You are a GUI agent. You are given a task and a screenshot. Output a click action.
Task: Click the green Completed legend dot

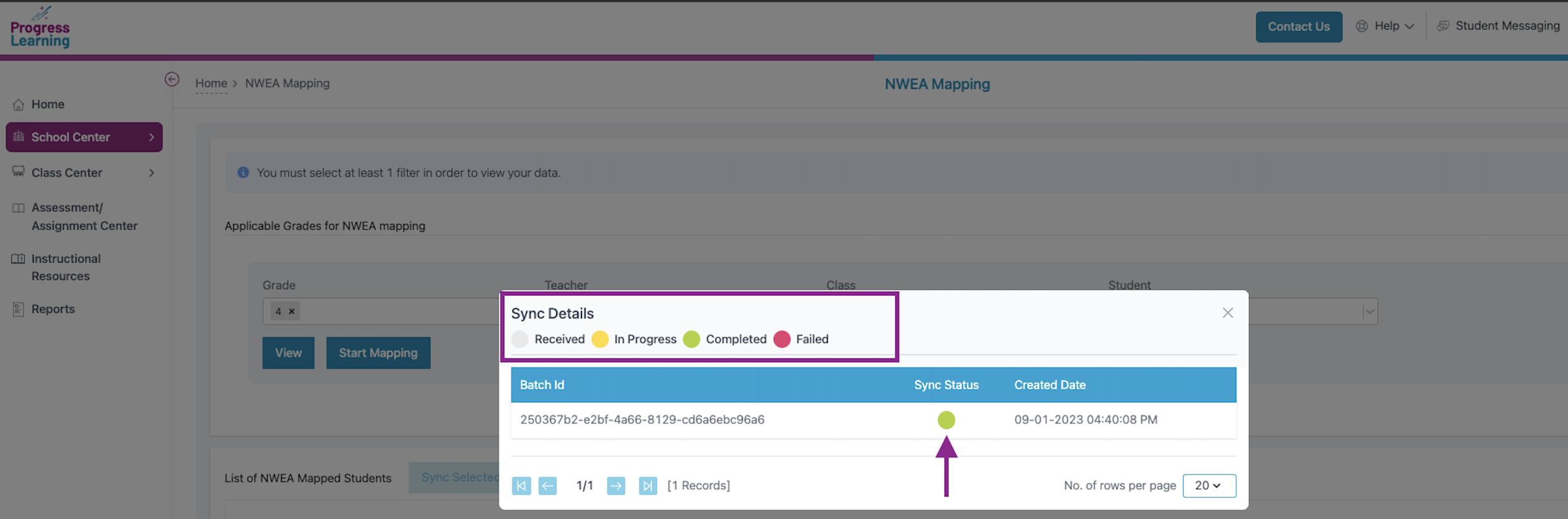coord(691,339)
